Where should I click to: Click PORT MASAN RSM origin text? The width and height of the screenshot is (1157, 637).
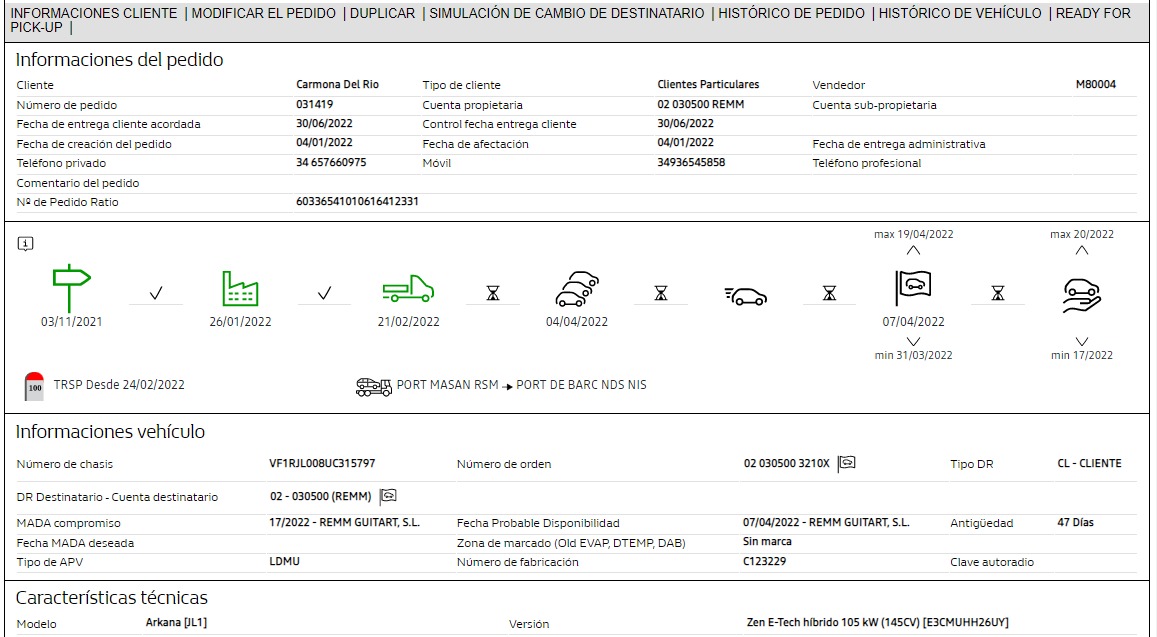[x=447, y=385]
